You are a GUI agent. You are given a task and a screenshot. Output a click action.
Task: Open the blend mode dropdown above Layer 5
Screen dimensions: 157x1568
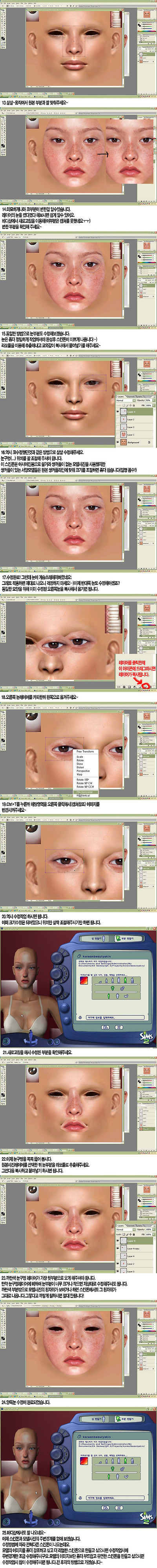125,1230
